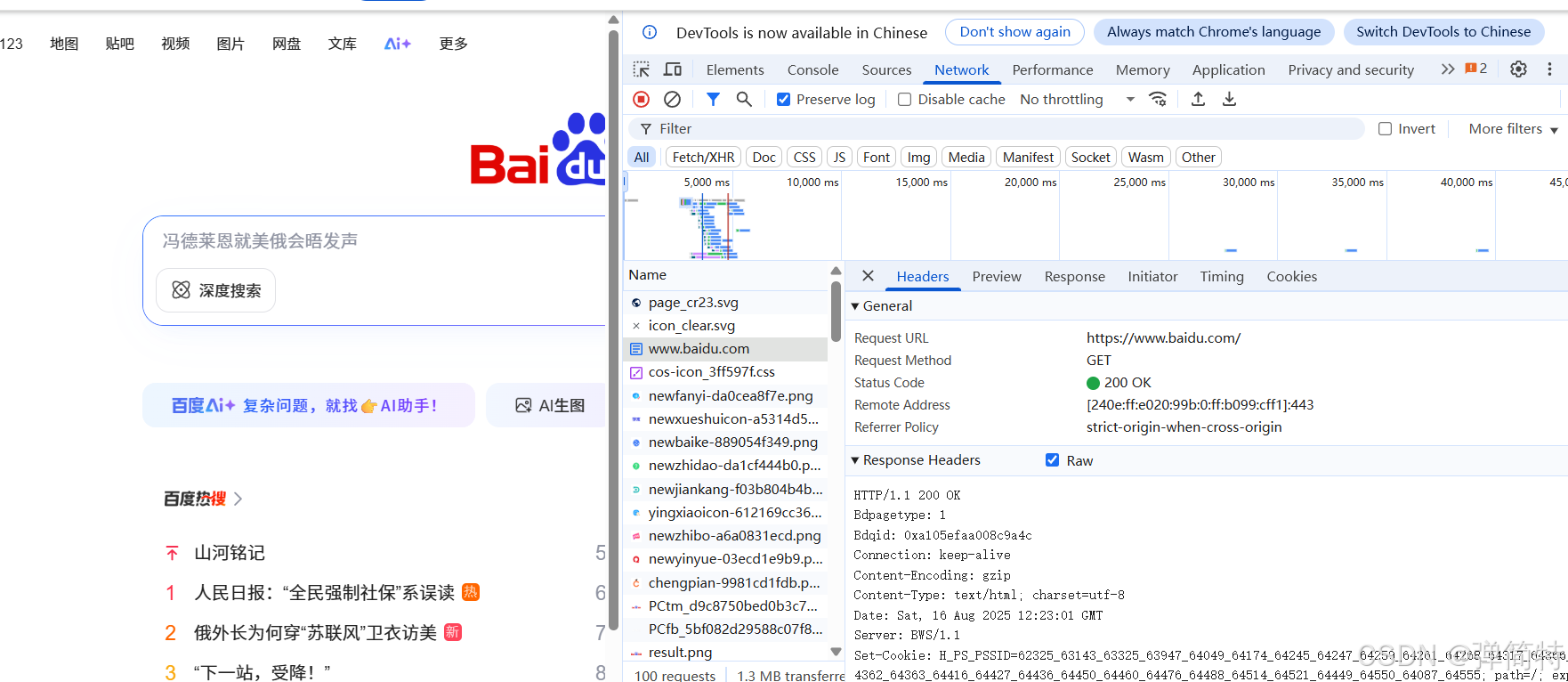The width and height of the screenshot is (1568, 682).
Task: Uncheck the Raw response headers checkbox
Action: click(1052, 460)
